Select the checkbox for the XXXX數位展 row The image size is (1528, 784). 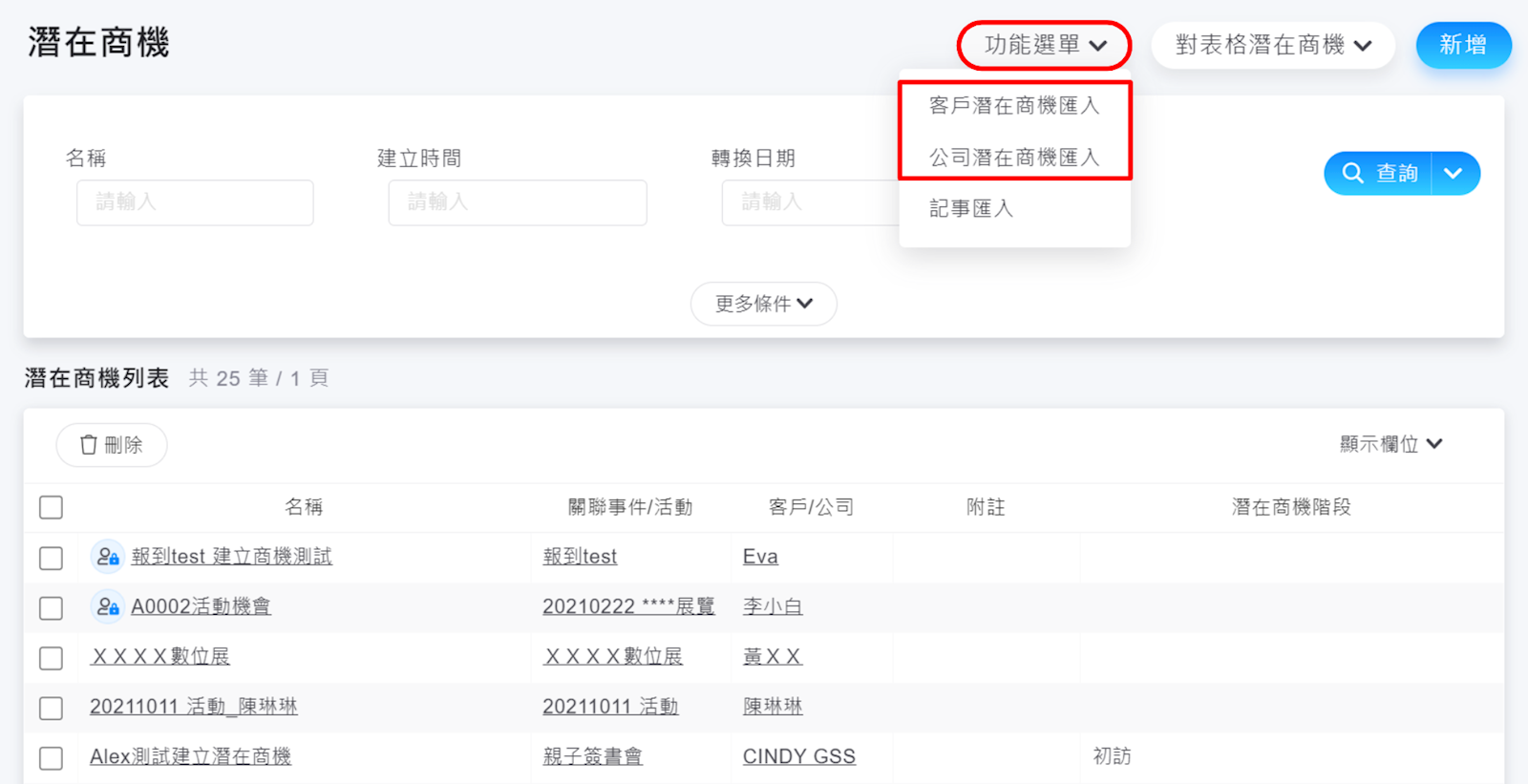(52, 658)
